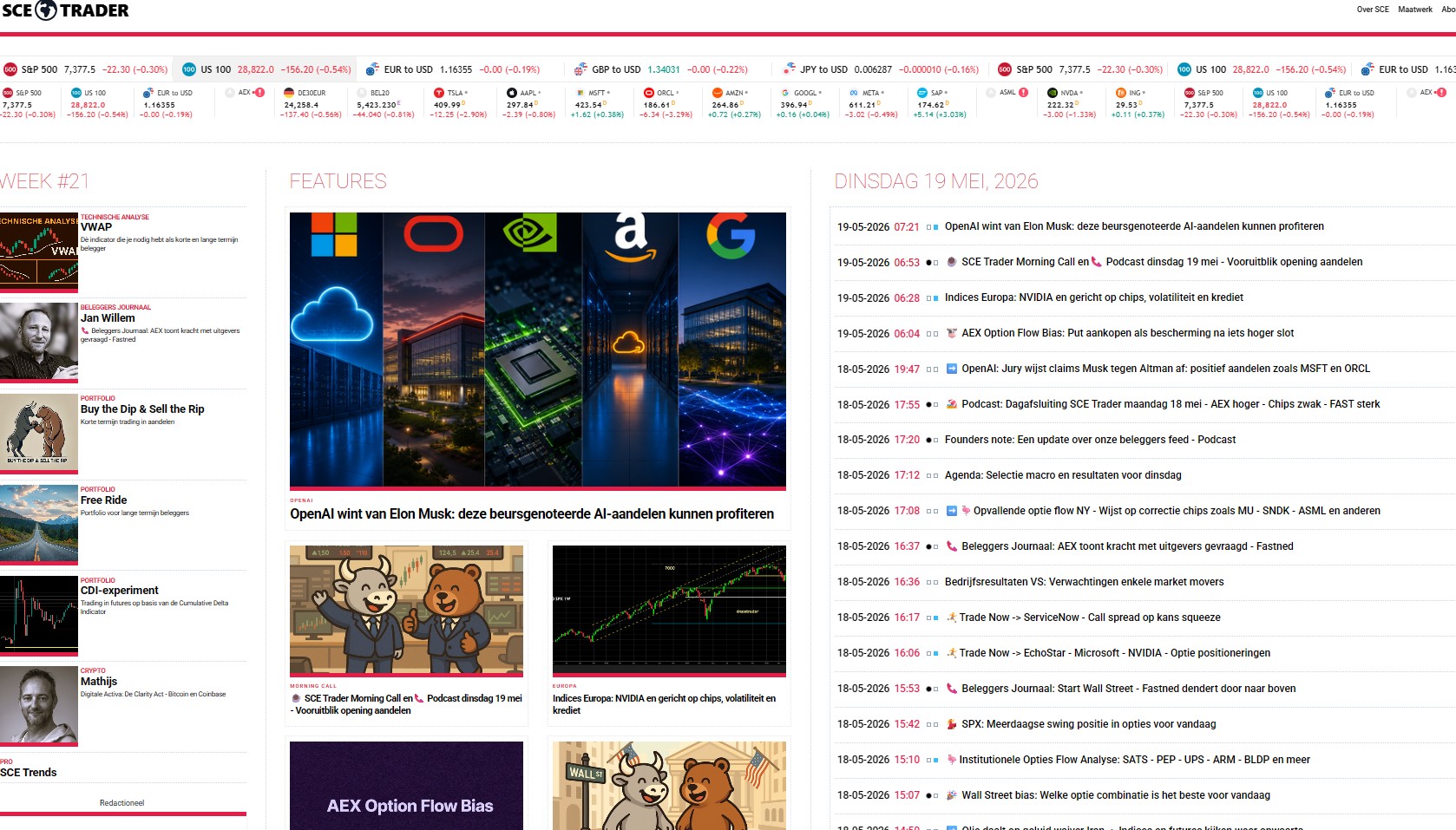
Task: Click the icon before 'Institutionele Opties Flow Analyse'
Action: coord(952,760)
